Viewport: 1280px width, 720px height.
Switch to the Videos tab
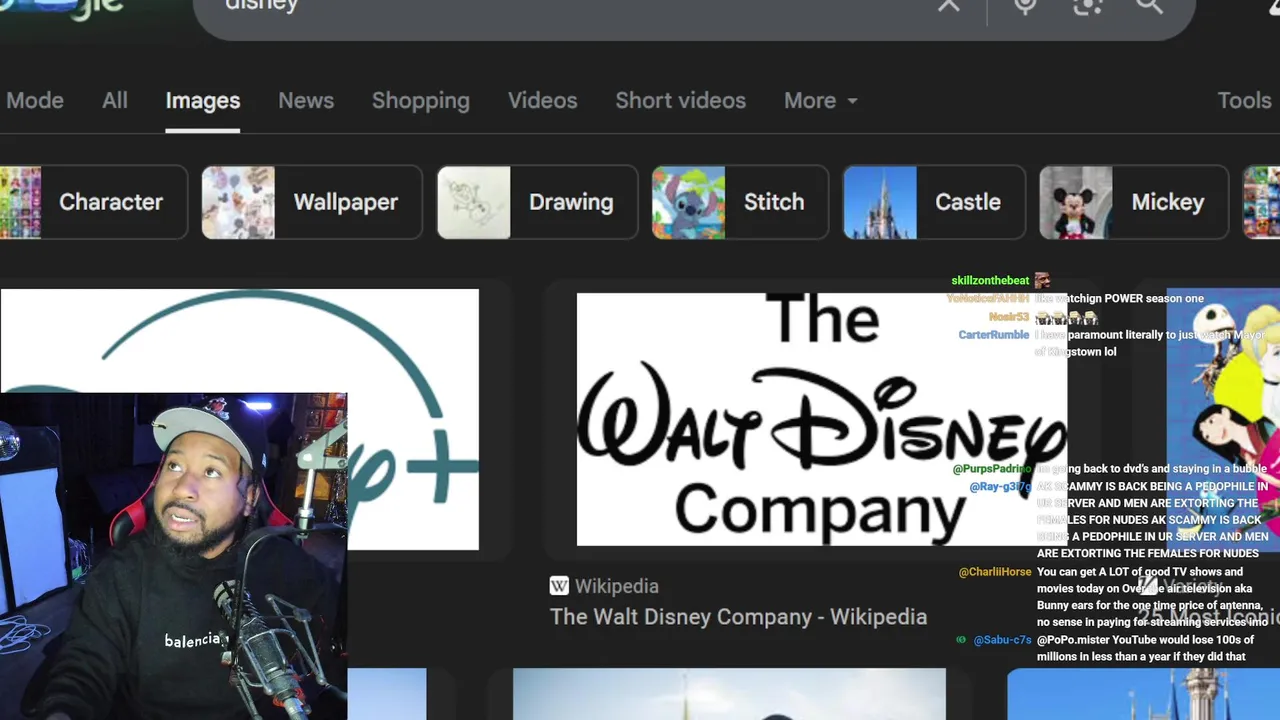click(x=543, y=101)
